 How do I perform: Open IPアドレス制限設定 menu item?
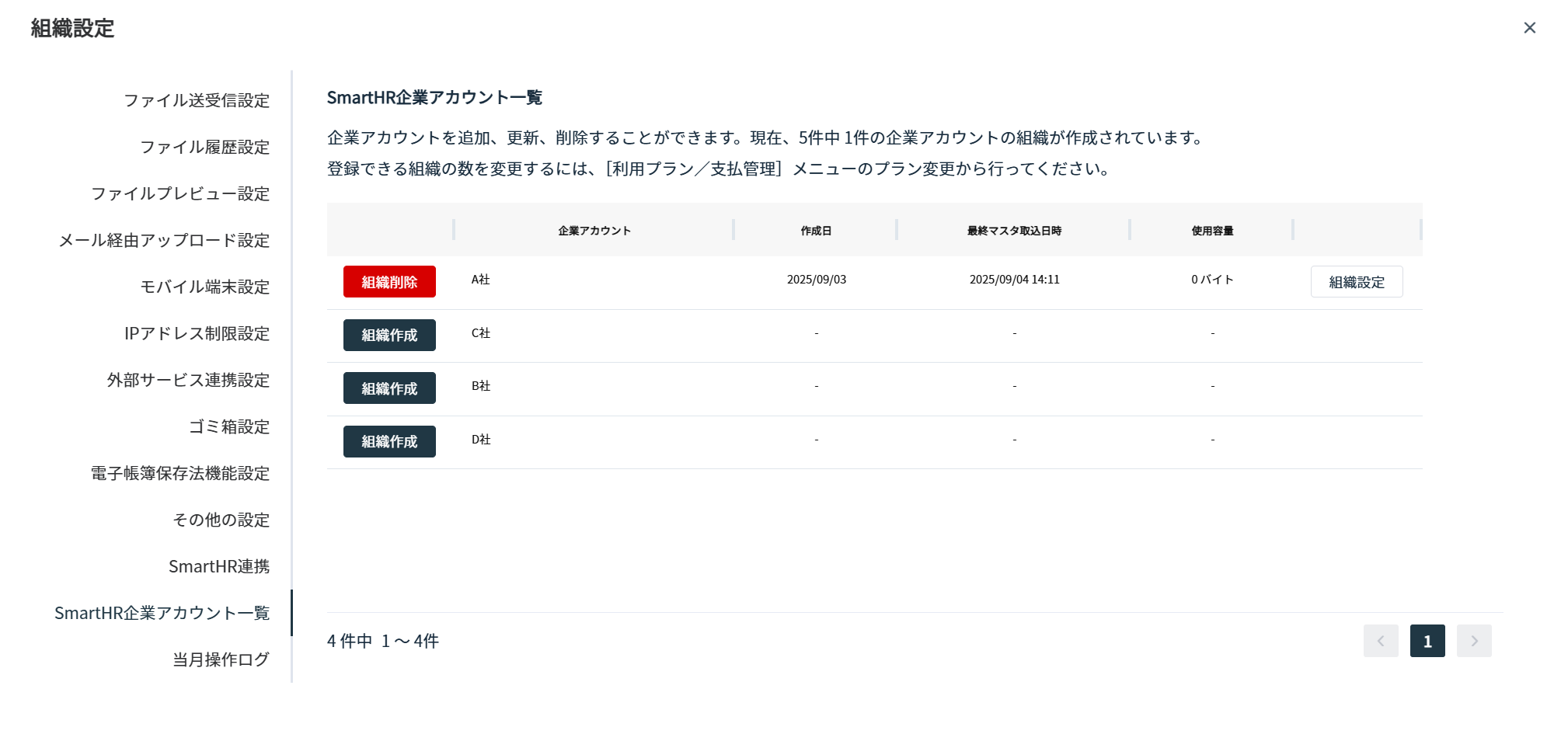coord(197,333)
